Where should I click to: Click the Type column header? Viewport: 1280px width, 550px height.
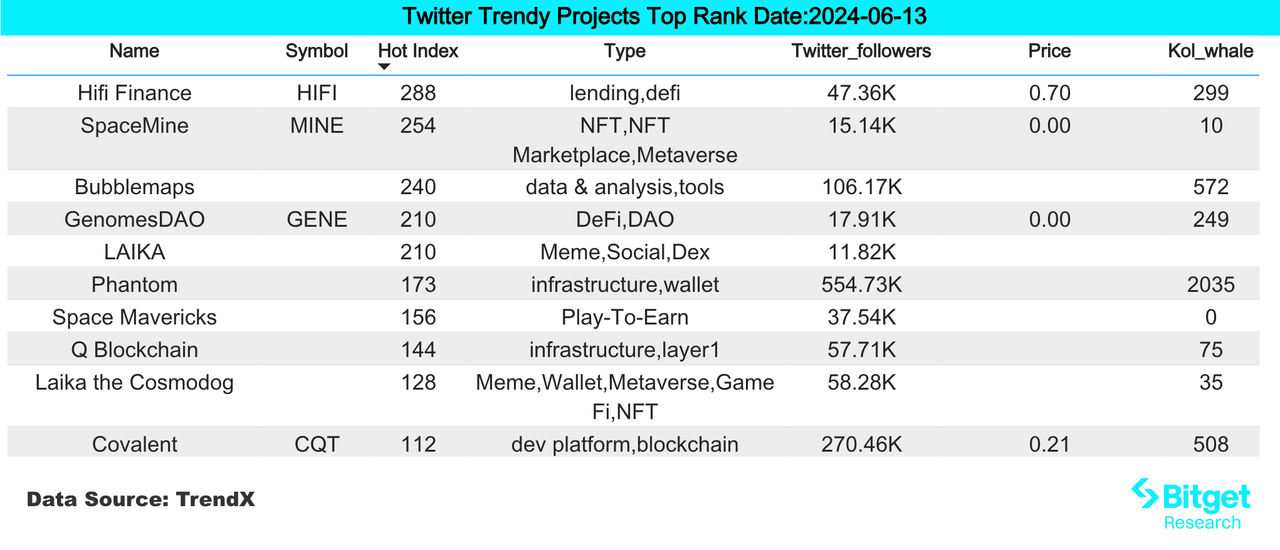pyautogui.click(x=625, y=51)
